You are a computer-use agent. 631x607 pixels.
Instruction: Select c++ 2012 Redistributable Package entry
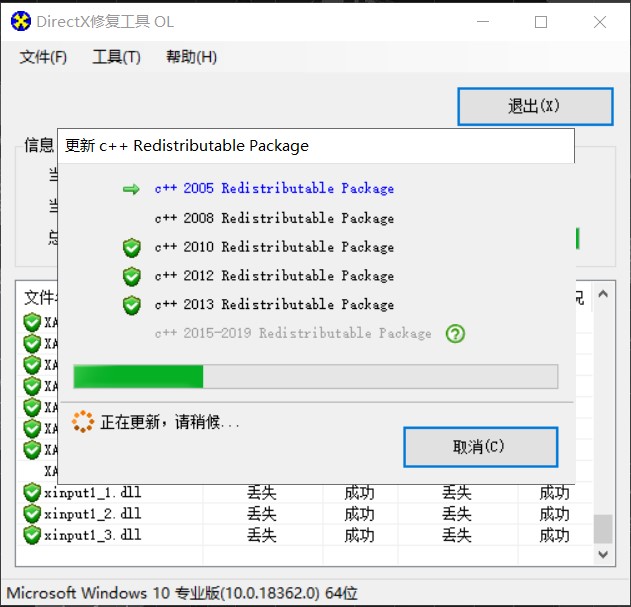tap(274, 276)
